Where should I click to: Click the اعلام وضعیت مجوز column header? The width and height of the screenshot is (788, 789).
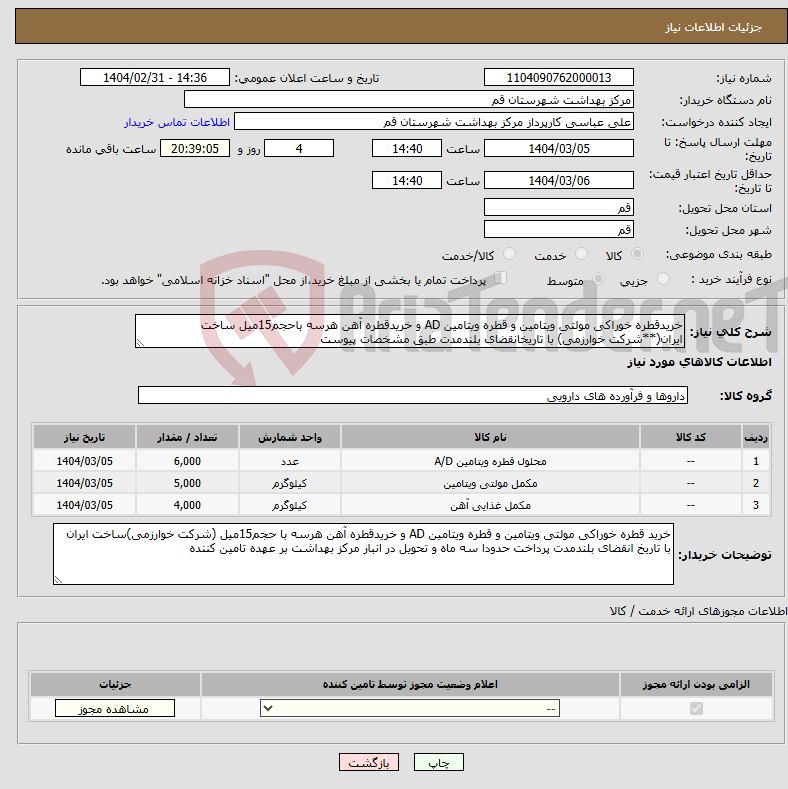pos(410,684)
